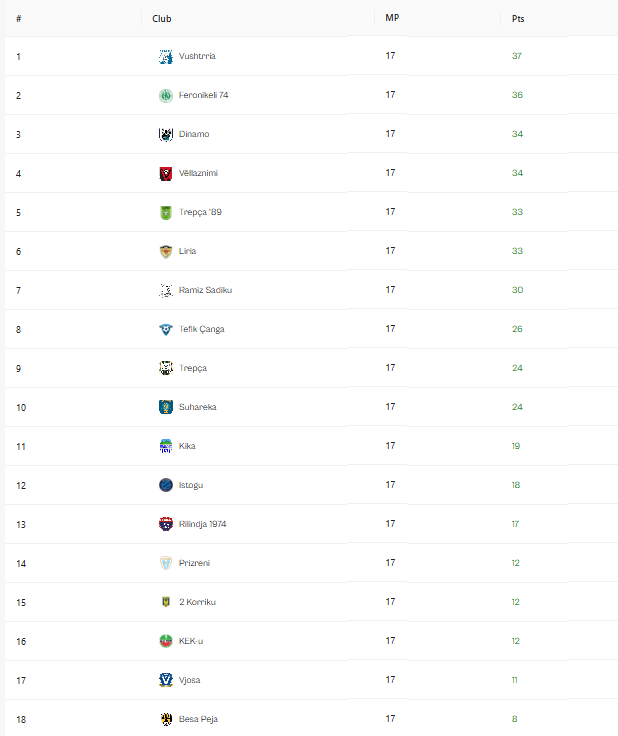Click the Tefik Çanga club crest

click(x=166, y=329)
